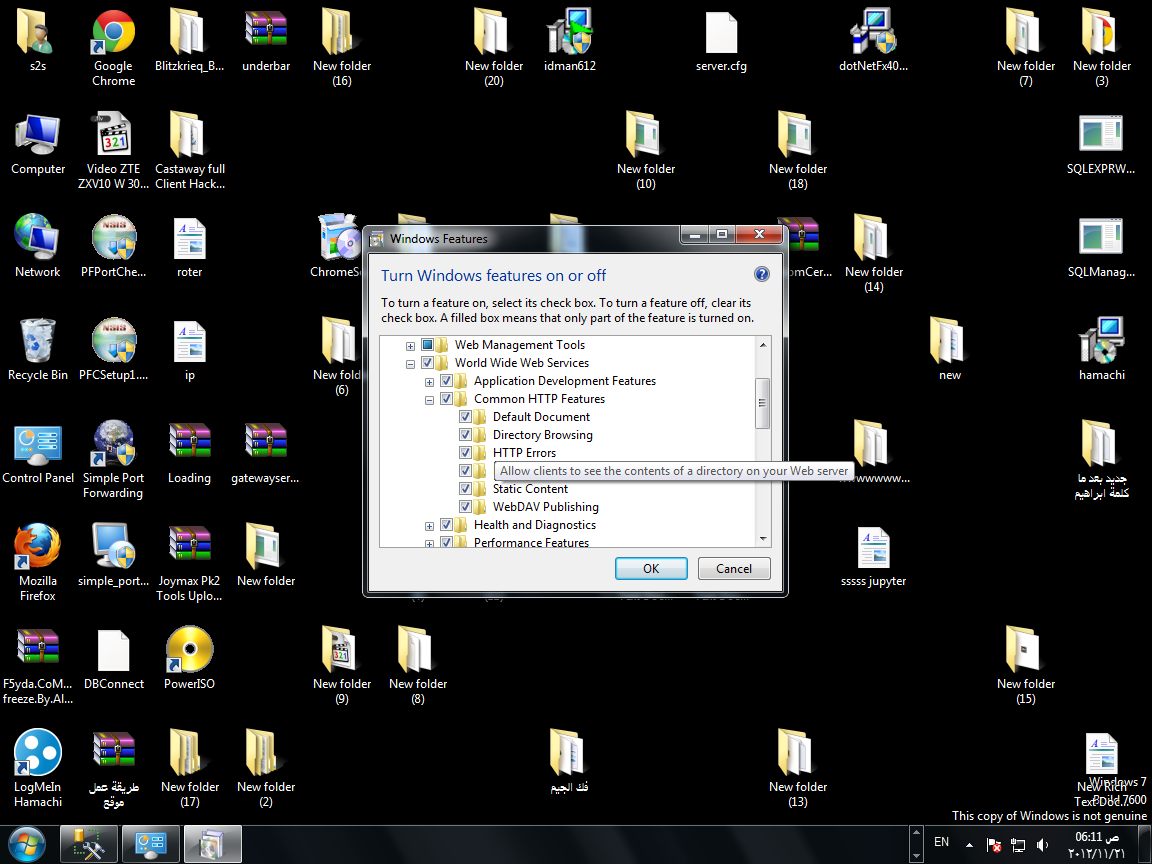This screenshot has height=864, width=1152.
Task: Open the Recycle Bin icon
Action: point(37,343)
